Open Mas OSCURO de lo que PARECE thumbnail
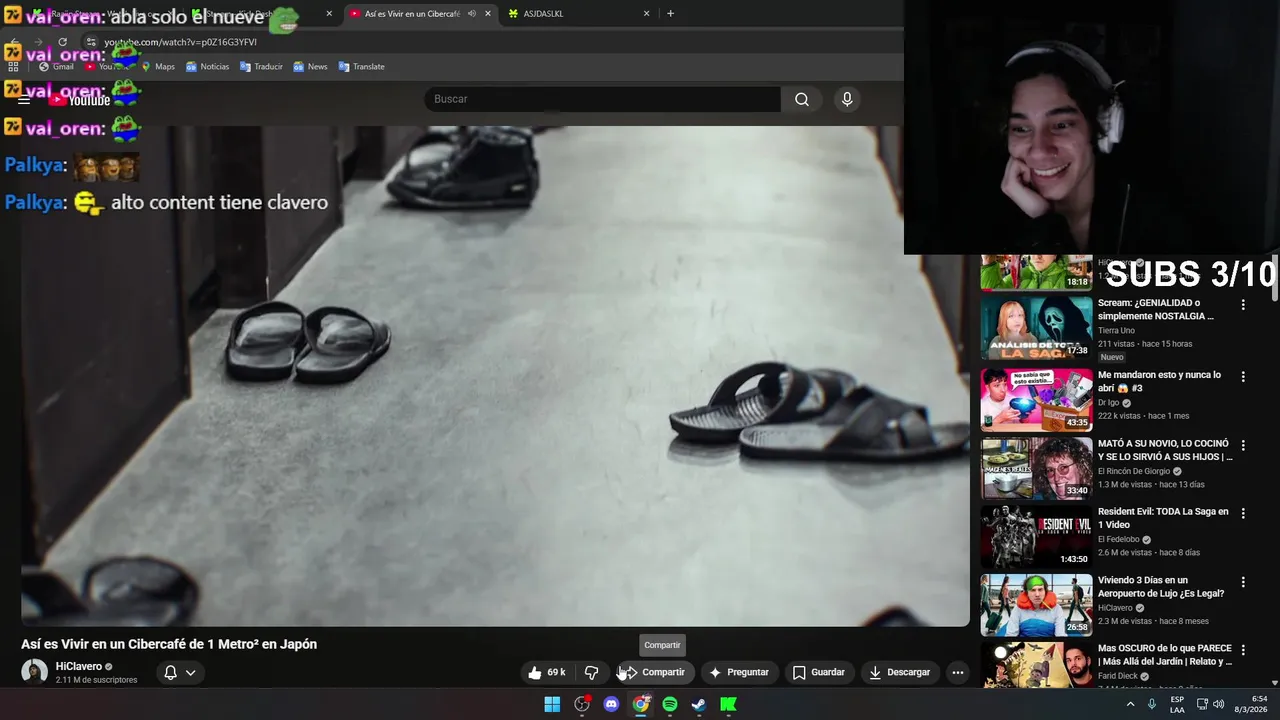The height and width of the screenshot is (720, 1280). (1036, 665)
